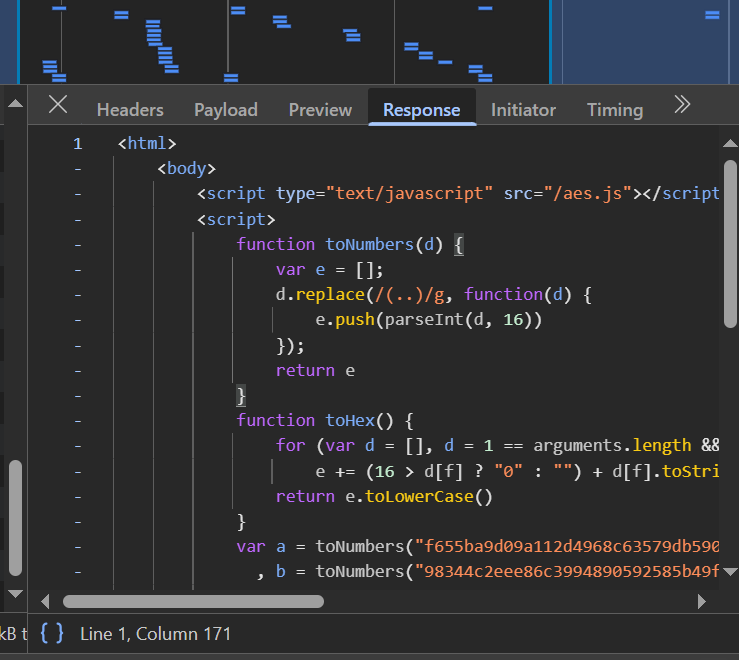
Task: View the Initiator tab
Action: tap(523, 110)
